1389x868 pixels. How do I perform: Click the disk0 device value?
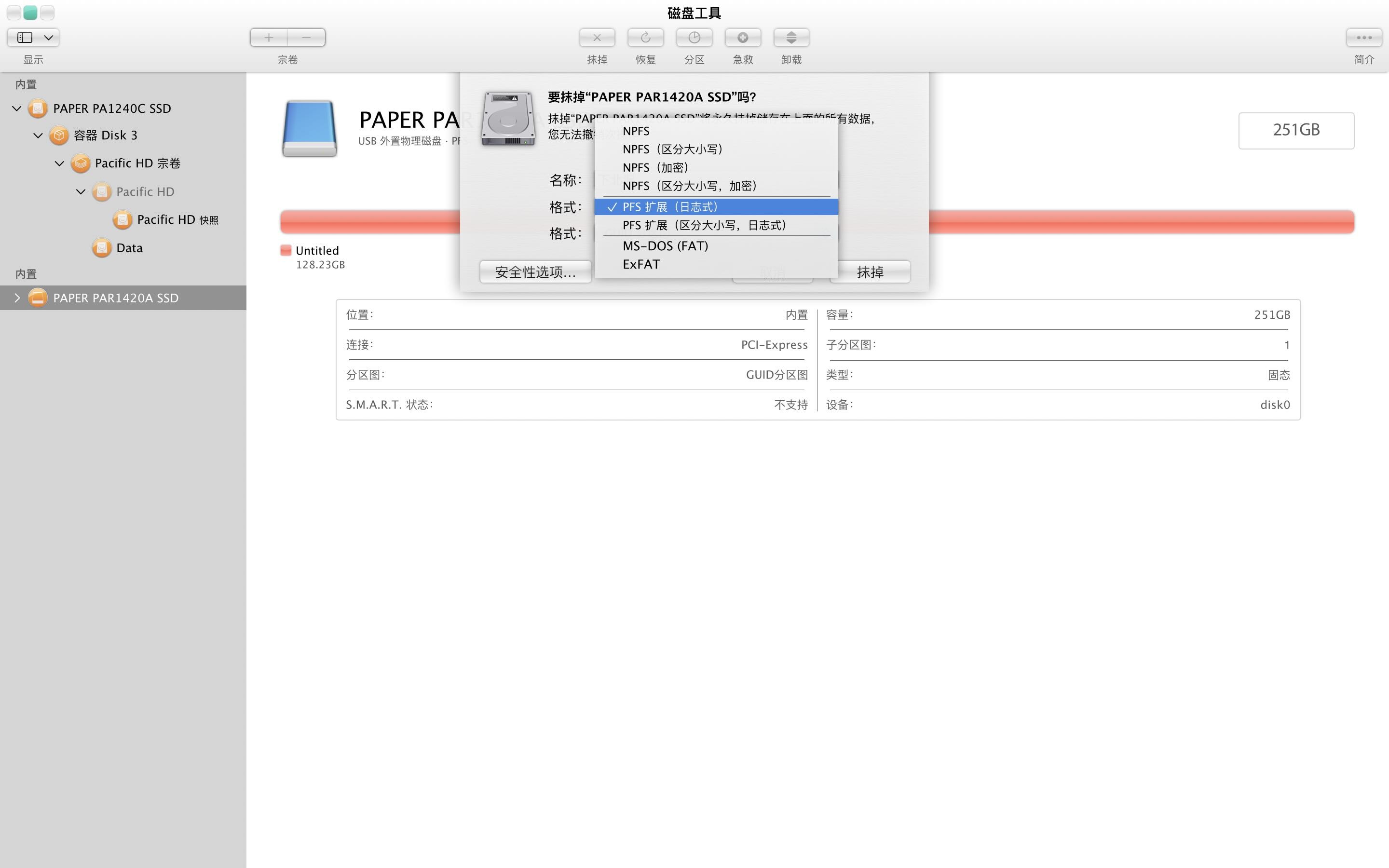1275,405
